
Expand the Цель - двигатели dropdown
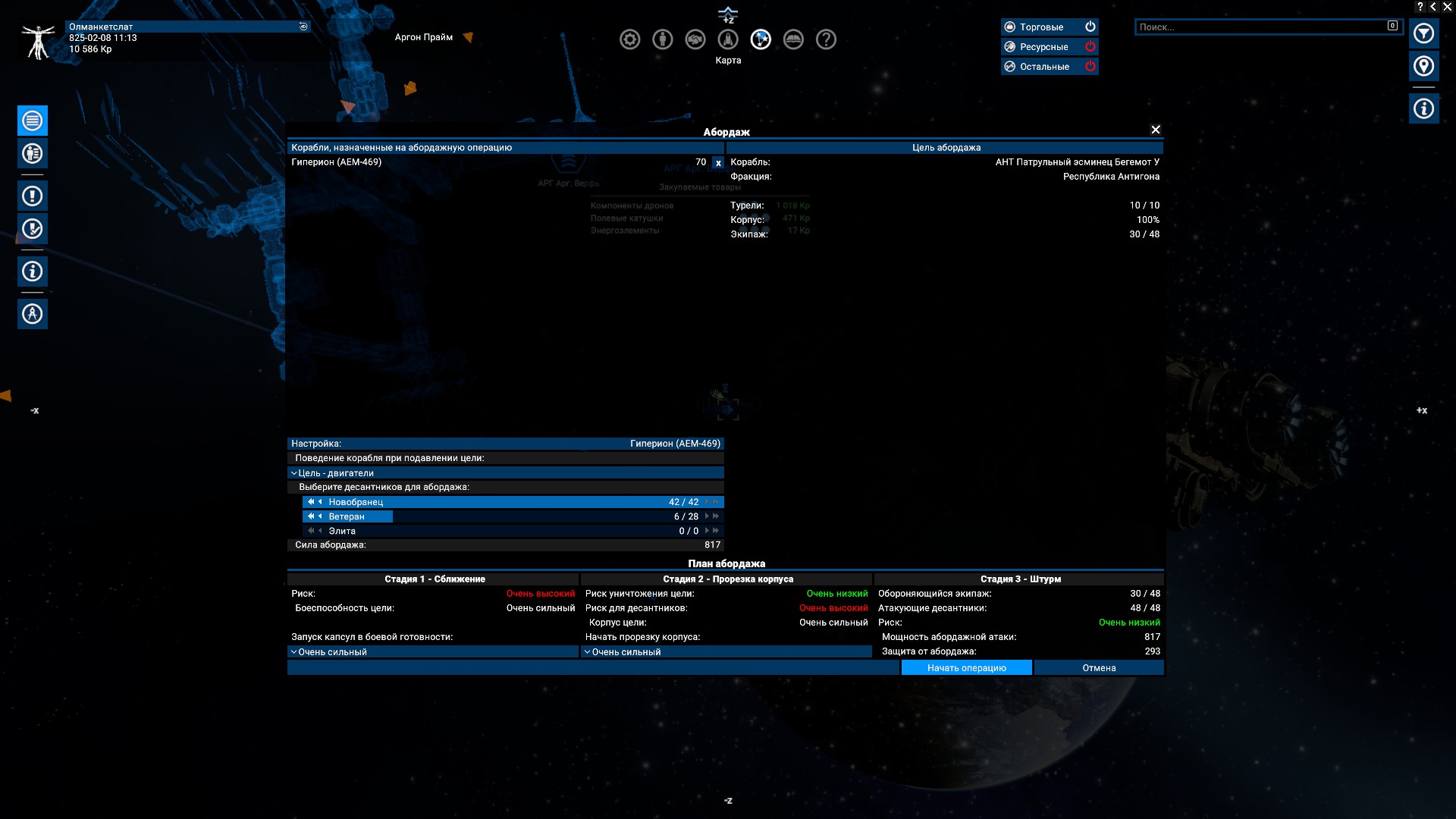coord(506,472)
